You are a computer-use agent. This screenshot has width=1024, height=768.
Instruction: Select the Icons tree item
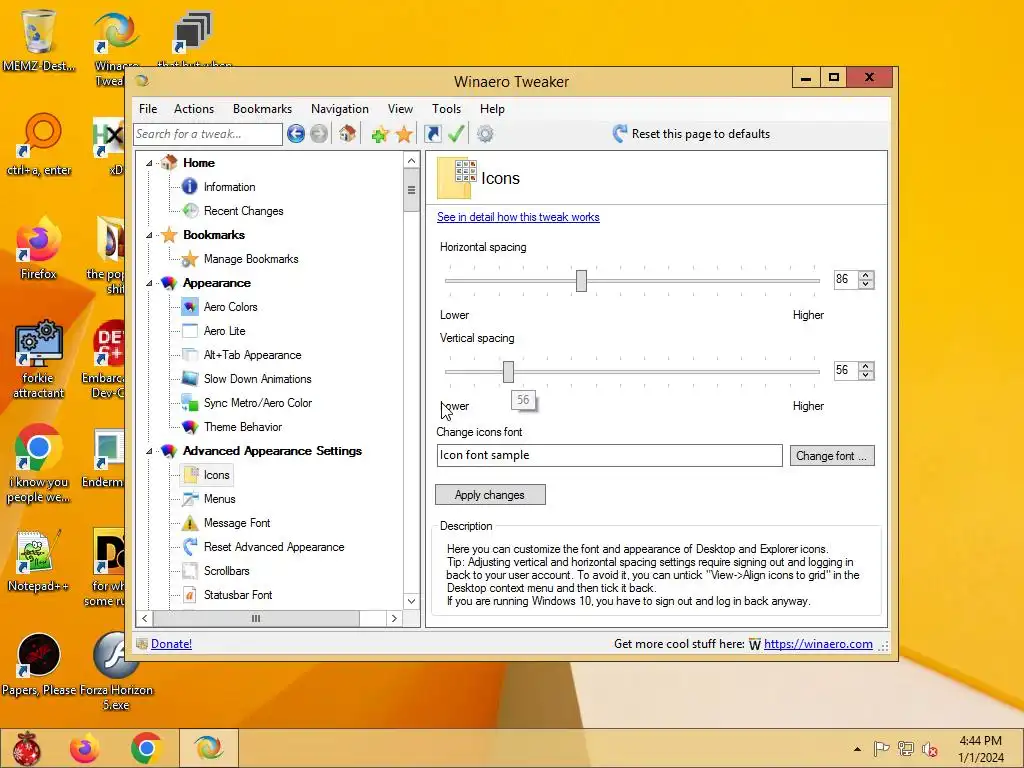click(x=207, y=475)
